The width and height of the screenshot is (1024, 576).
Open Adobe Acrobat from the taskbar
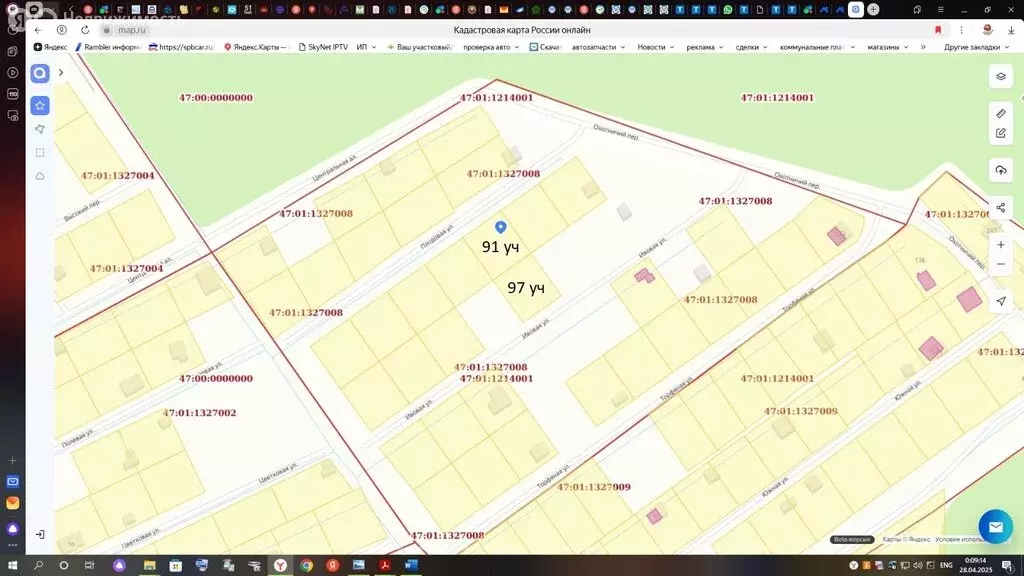pyautogui.click(x=385, y=566)
